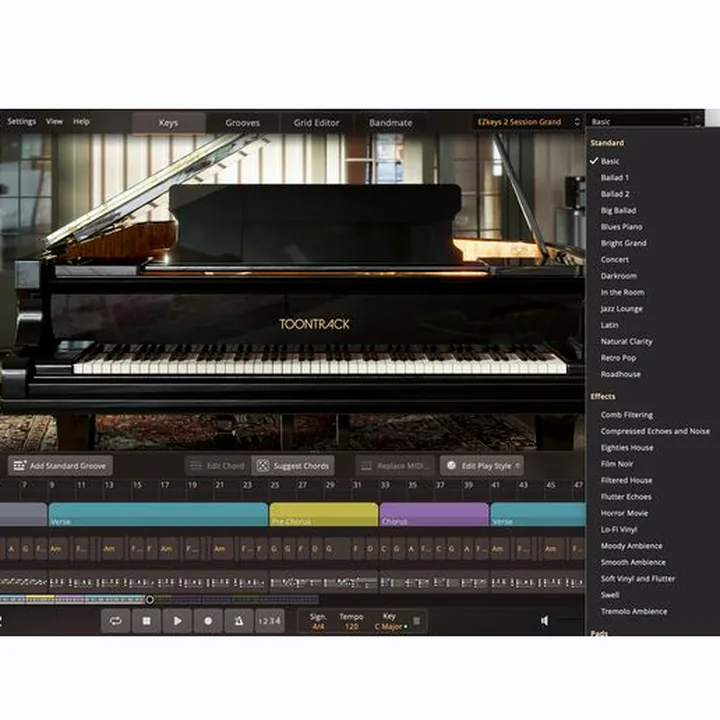This screenshot has height=720, width=720.
Task: Switch to the Grooves tab
Action: click(x=242, y=123)
